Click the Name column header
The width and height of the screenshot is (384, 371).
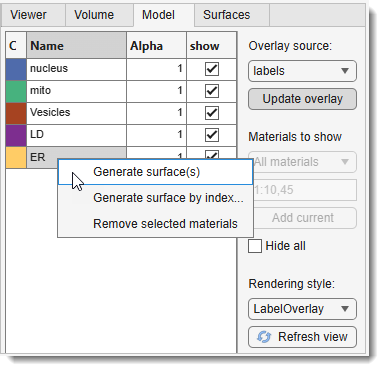pos(77,45)
